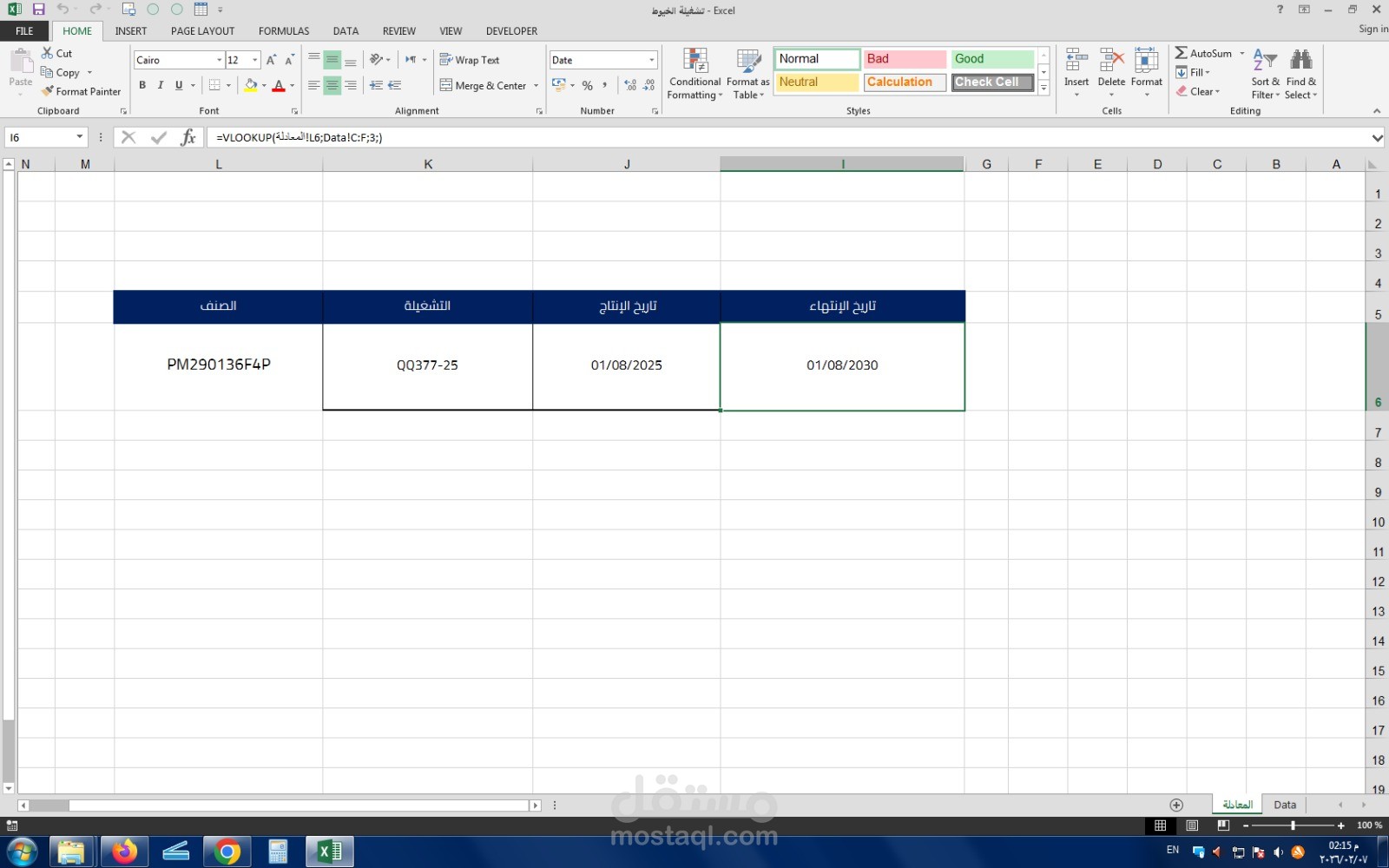Increase font size with the large A icon

[x=271, y=60]
